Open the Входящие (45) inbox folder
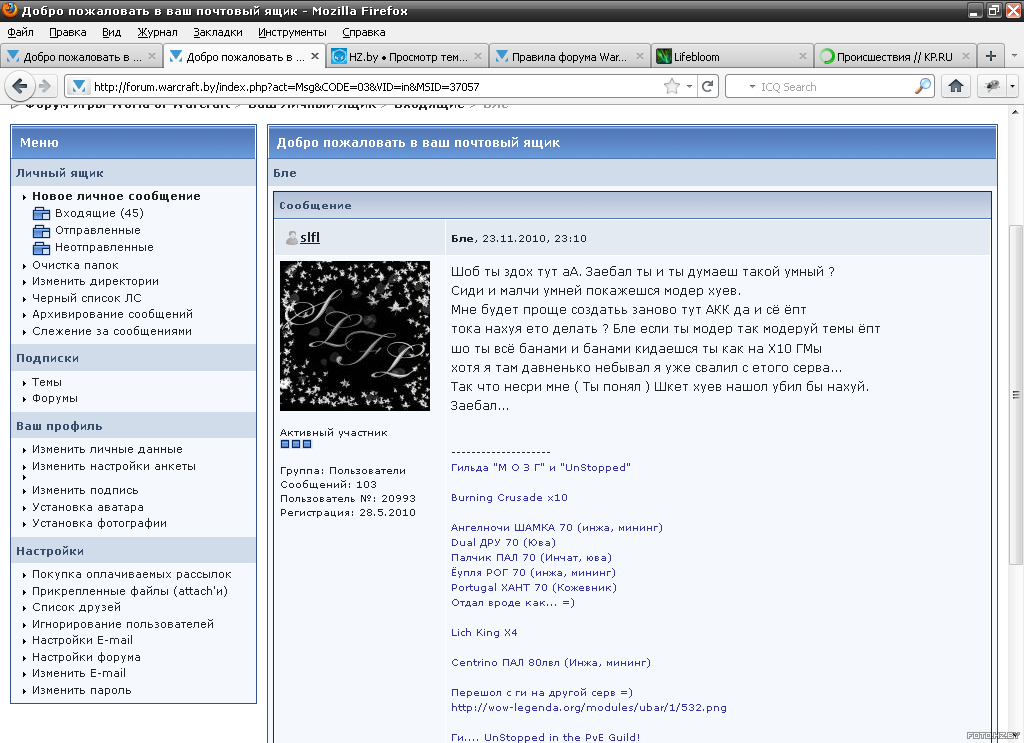The height and width of the screenshot is (743, 1024). click(99, 213)
